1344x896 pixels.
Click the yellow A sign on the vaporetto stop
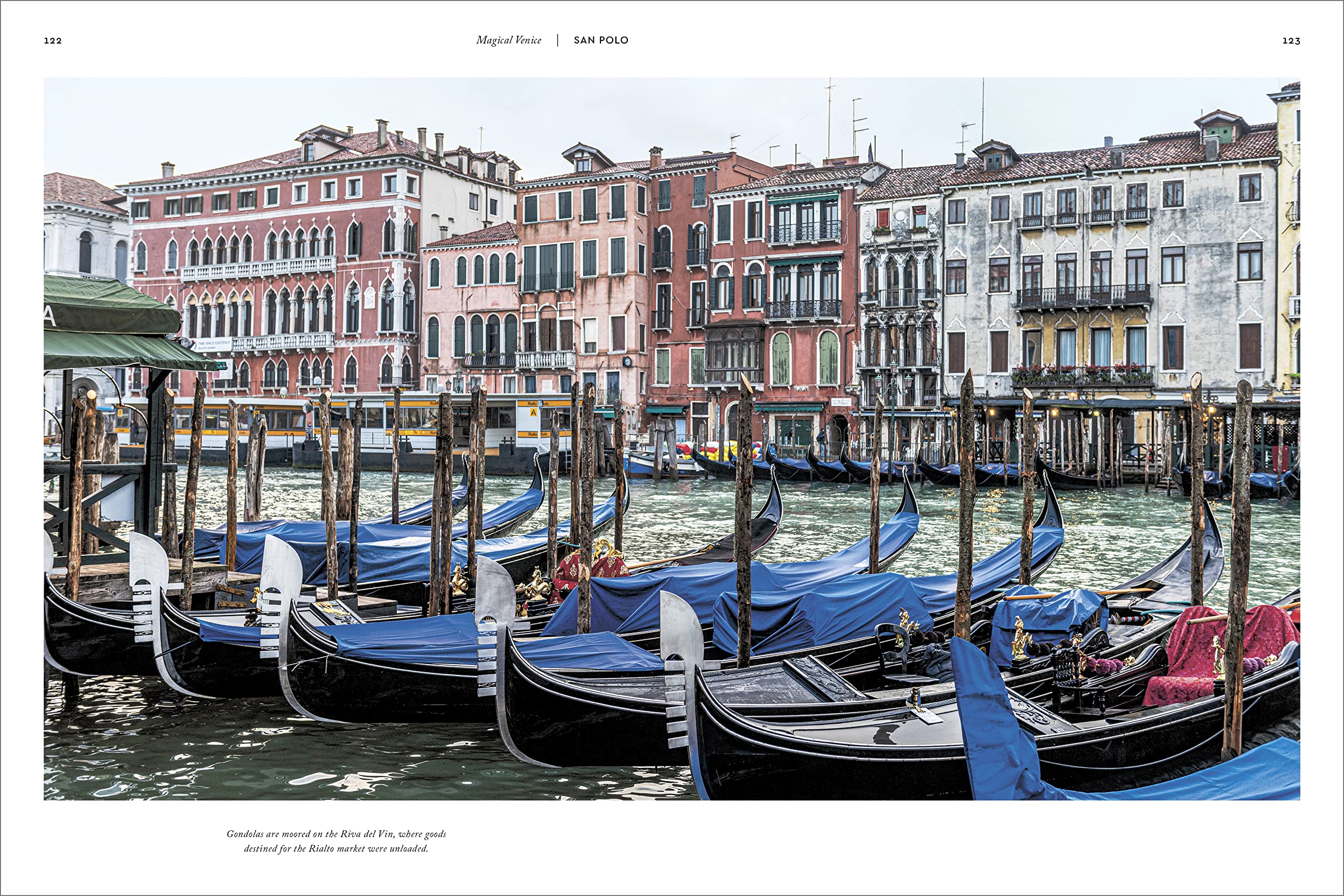point(533,412)
